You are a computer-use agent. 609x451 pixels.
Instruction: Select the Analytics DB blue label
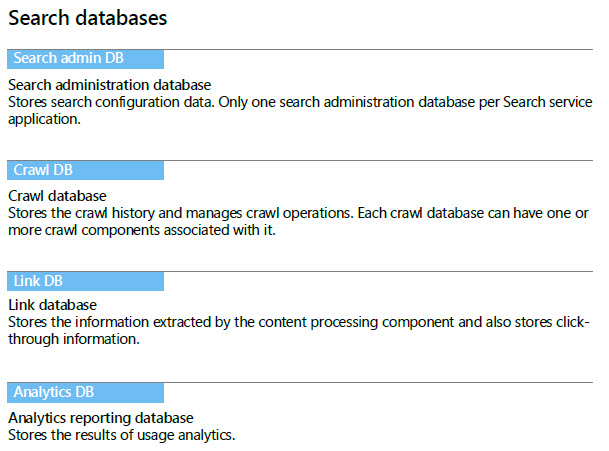[x=85, y=392]
